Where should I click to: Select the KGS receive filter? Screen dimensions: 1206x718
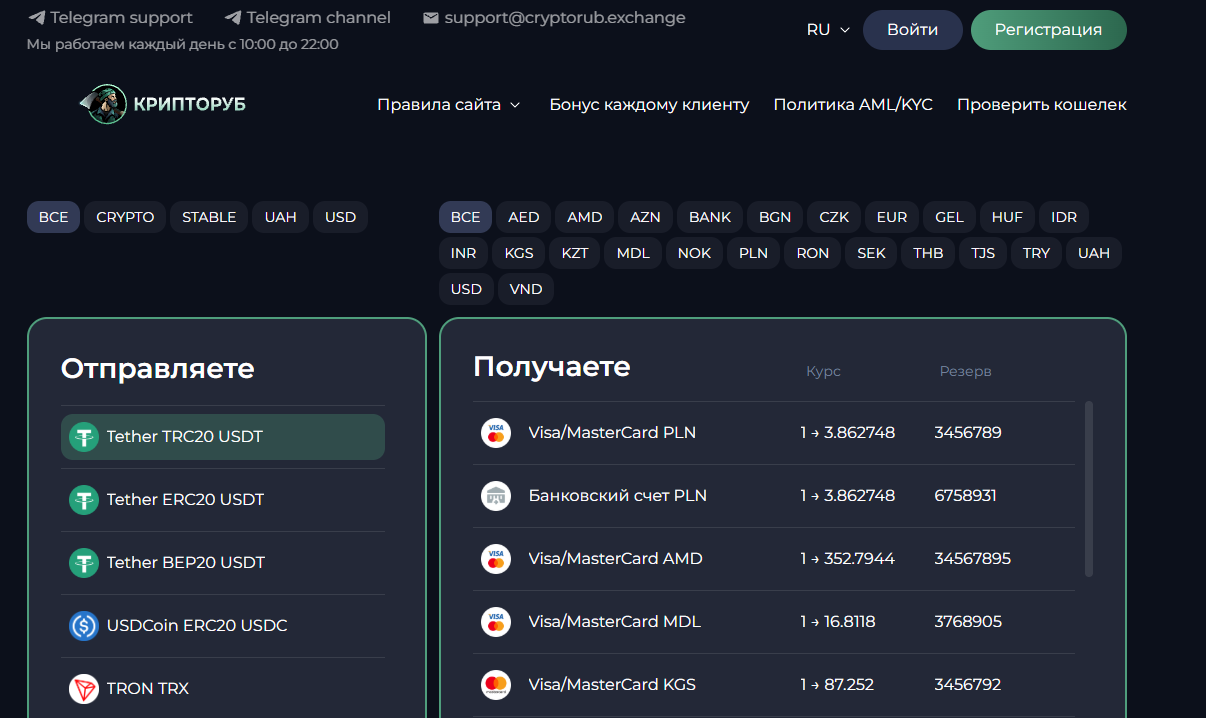pyautogui.click(x=519, y=253)
